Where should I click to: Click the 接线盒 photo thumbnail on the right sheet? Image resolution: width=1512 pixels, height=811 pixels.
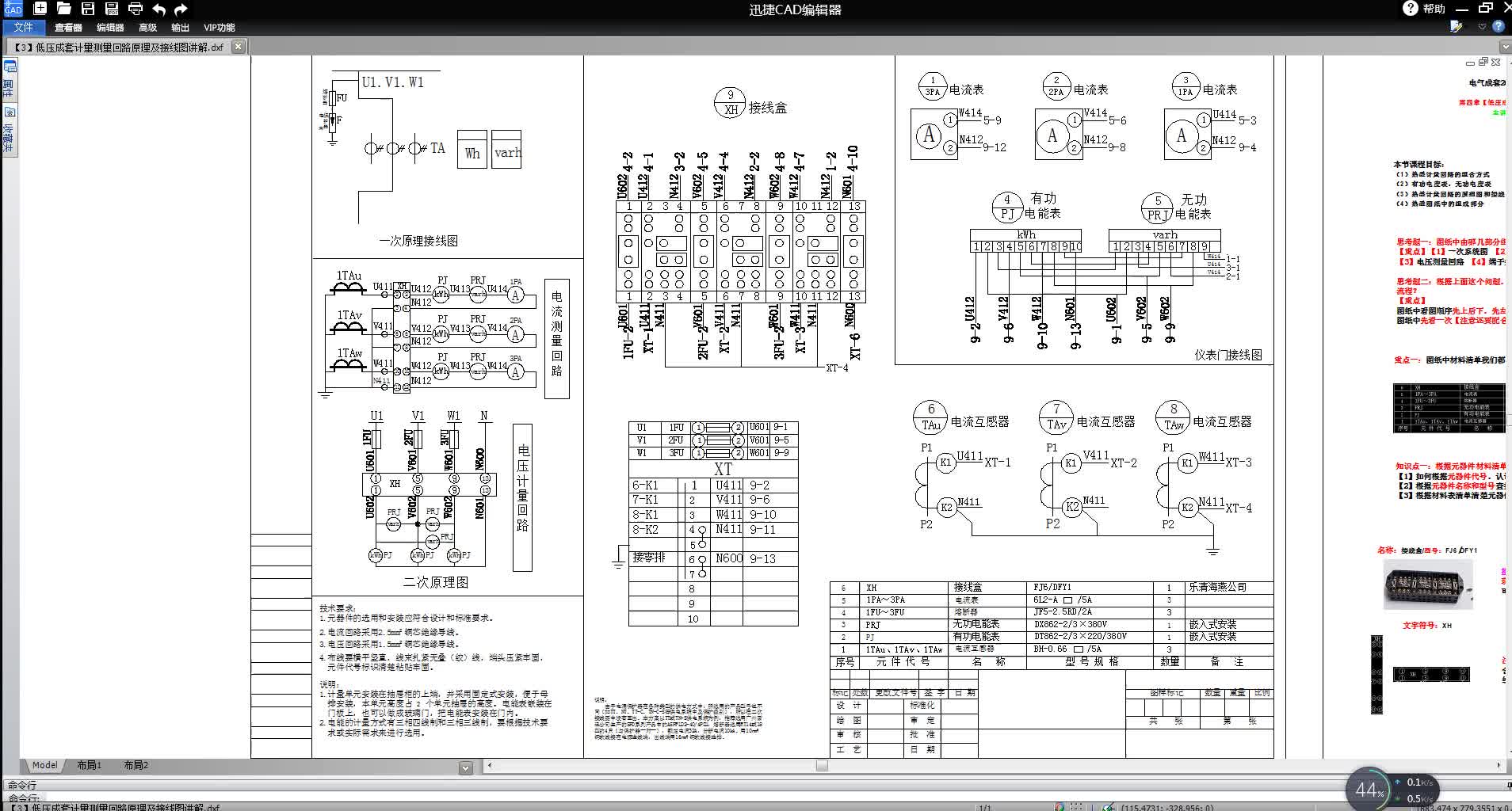point(1428,584)
